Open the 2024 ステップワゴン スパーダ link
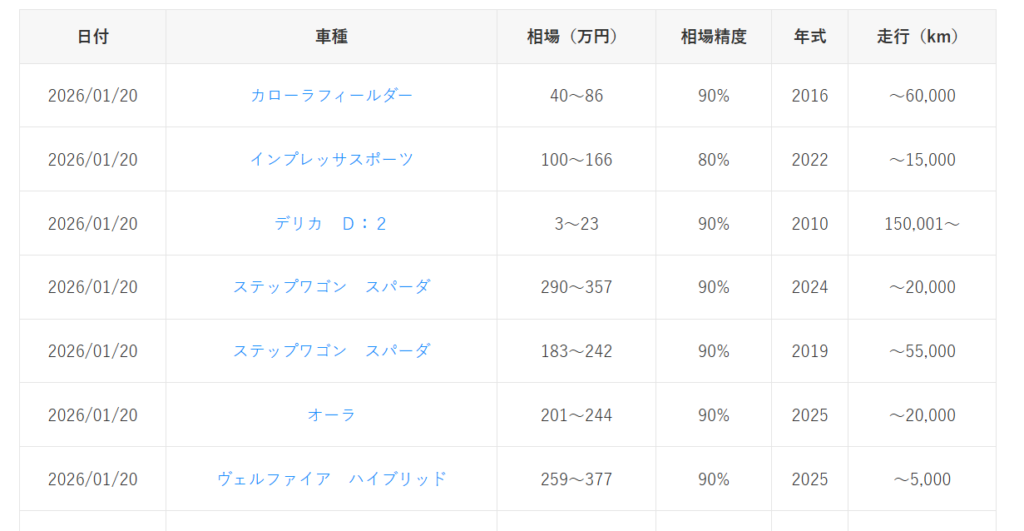The image size is (1024, 531). [331, 288]
